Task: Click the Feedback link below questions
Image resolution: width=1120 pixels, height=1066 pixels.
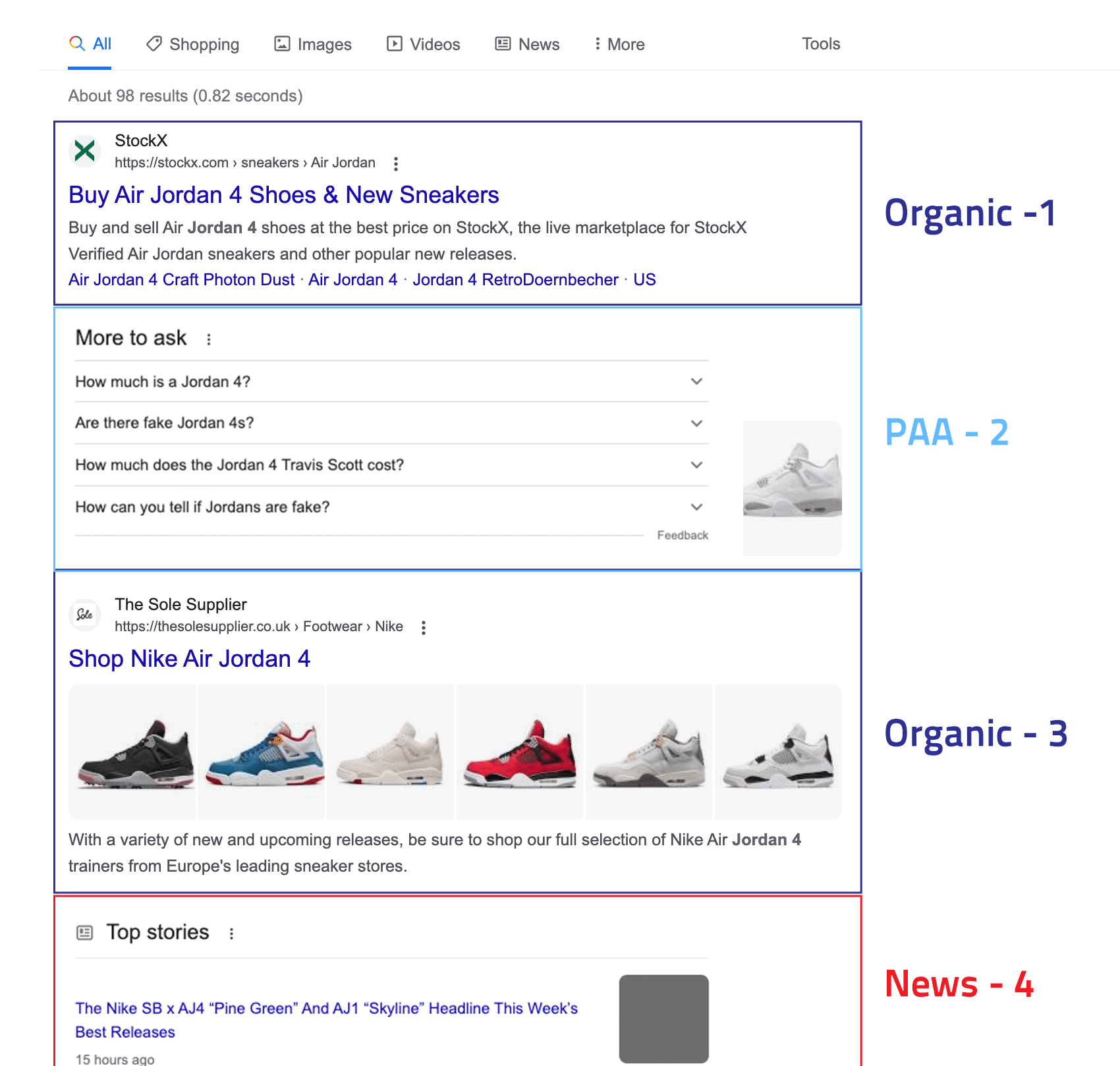Action: click(683, 535)
